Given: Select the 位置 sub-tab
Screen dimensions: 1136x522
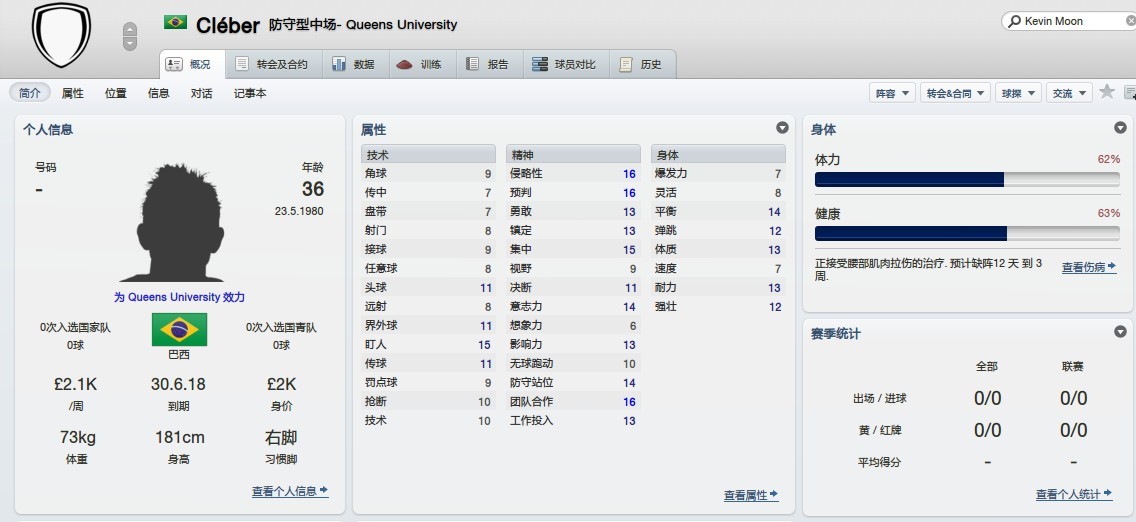Looking at the screenshot, I should 116,93.
